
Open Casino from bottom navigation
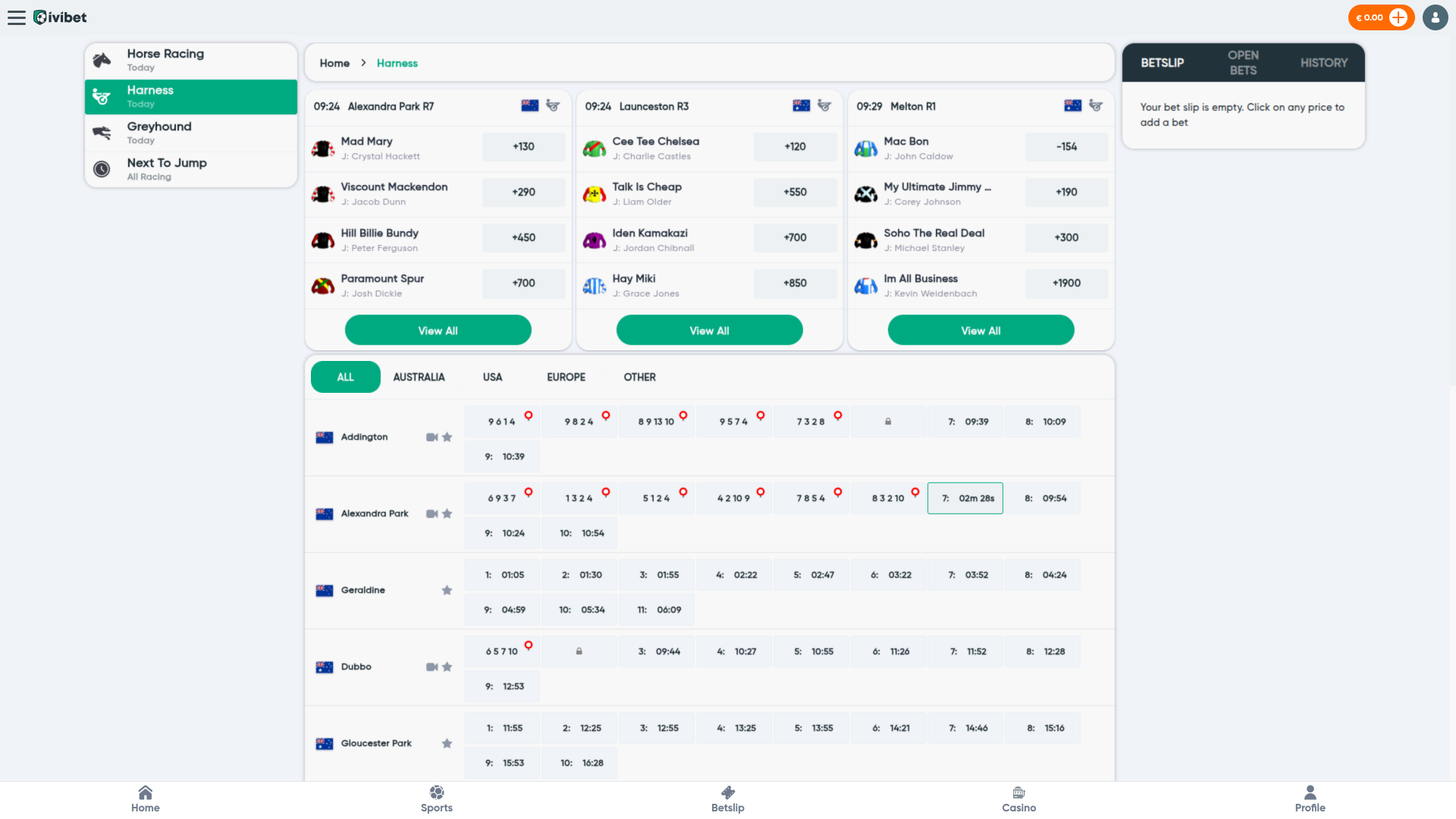pyautogui.click(x=1018, y=799)
